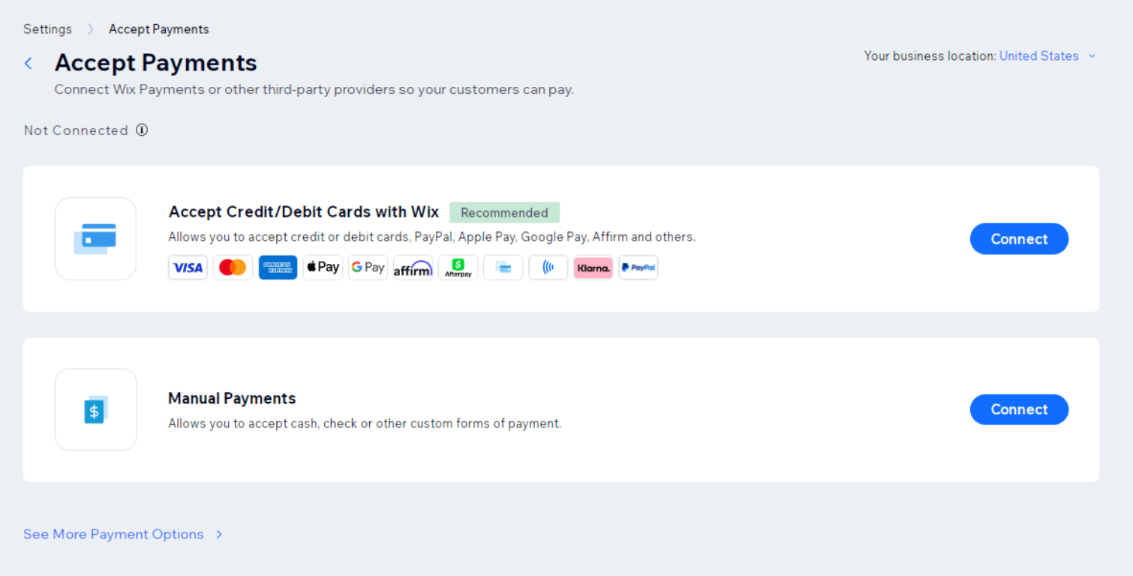Connect Manual Payments
The image size is (1133, 576).
click(1019, 409)
